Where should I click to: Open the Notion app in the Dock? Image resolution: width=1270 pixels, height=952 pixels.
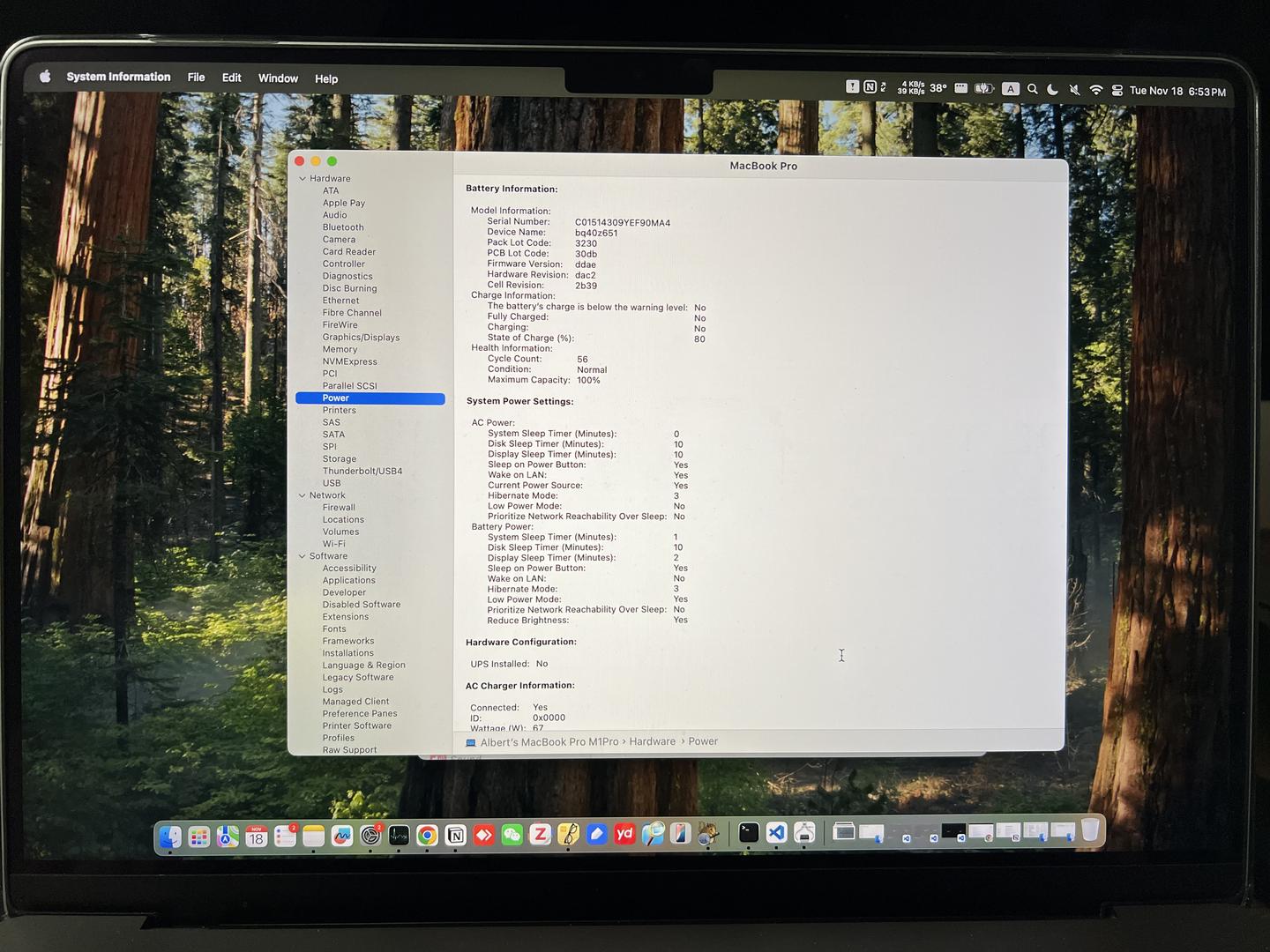455,835
